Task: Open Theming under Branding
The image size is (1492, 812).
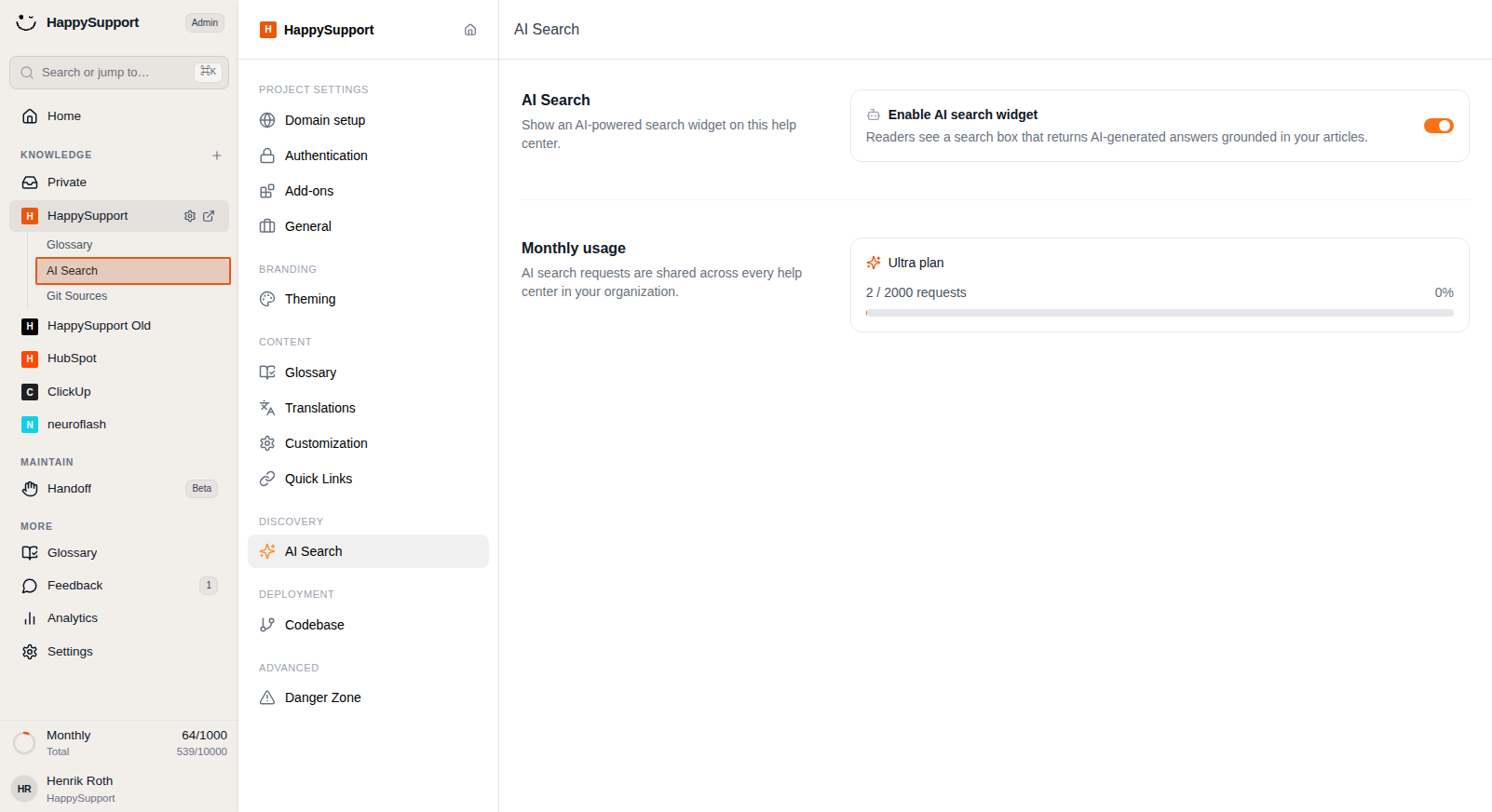Action: [368, 299]
